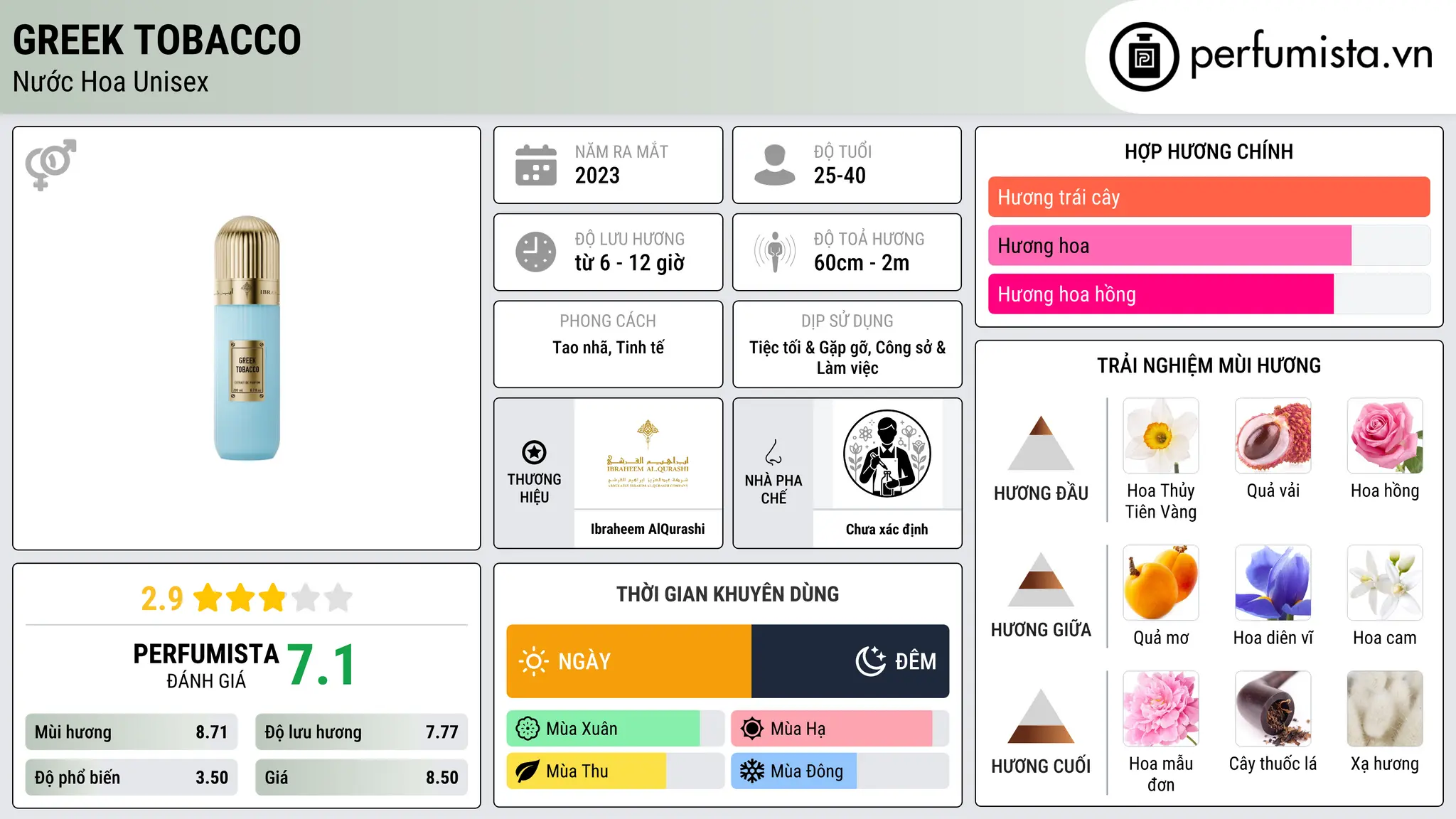Click the Độ lưu hương 7.77 score box
The width and height of the screenshot is (1456, 819).
click(361, 732)
